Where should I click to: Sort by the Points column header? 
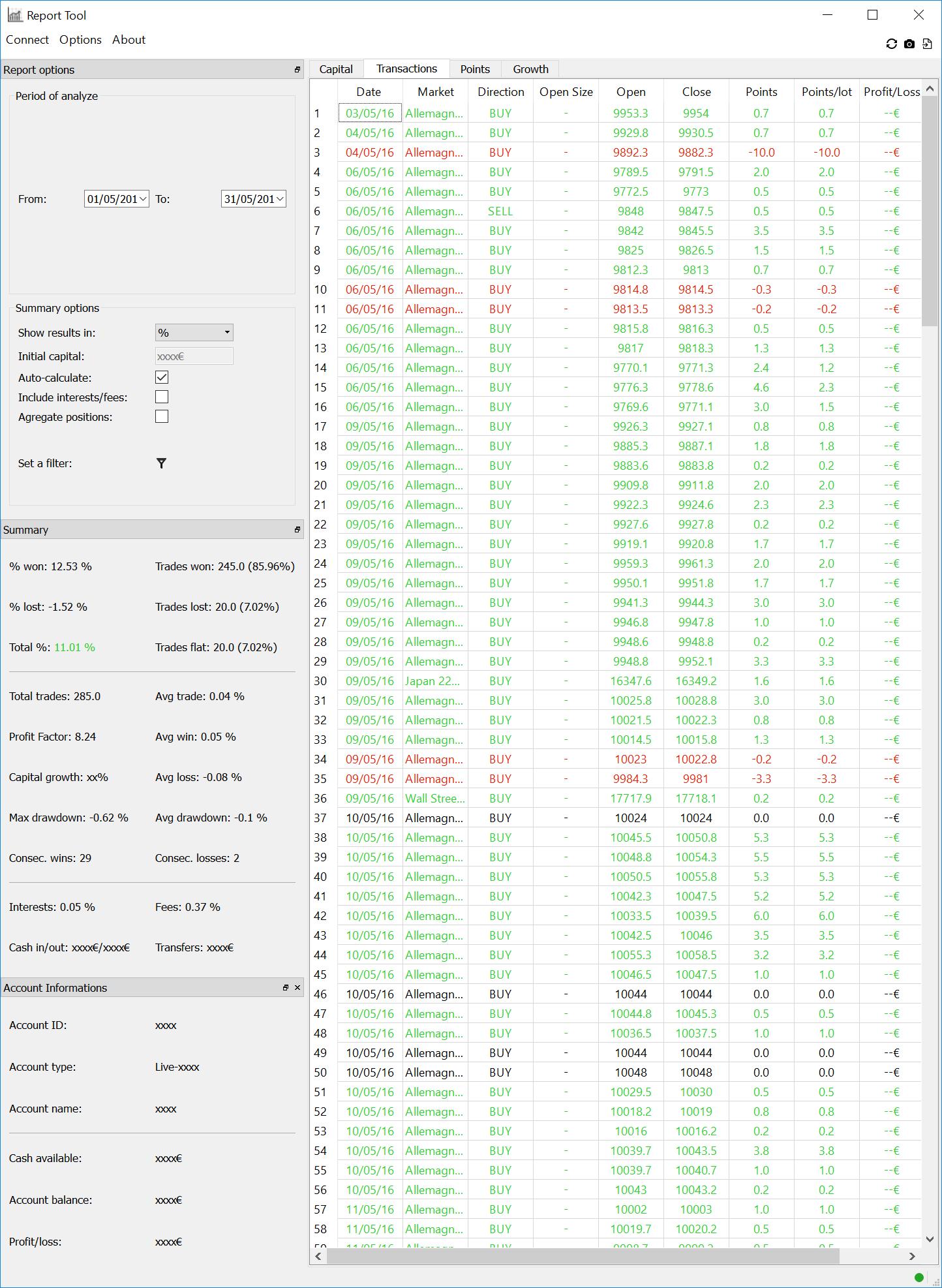coord(761,92)
